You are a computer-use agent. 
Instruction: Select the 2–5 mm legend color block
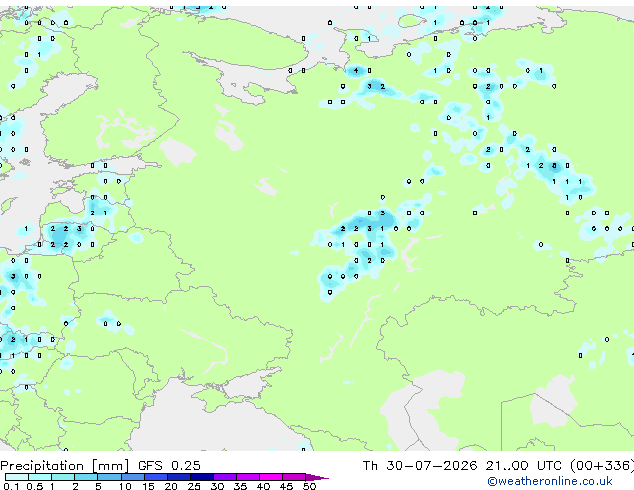tap(86, 477)
